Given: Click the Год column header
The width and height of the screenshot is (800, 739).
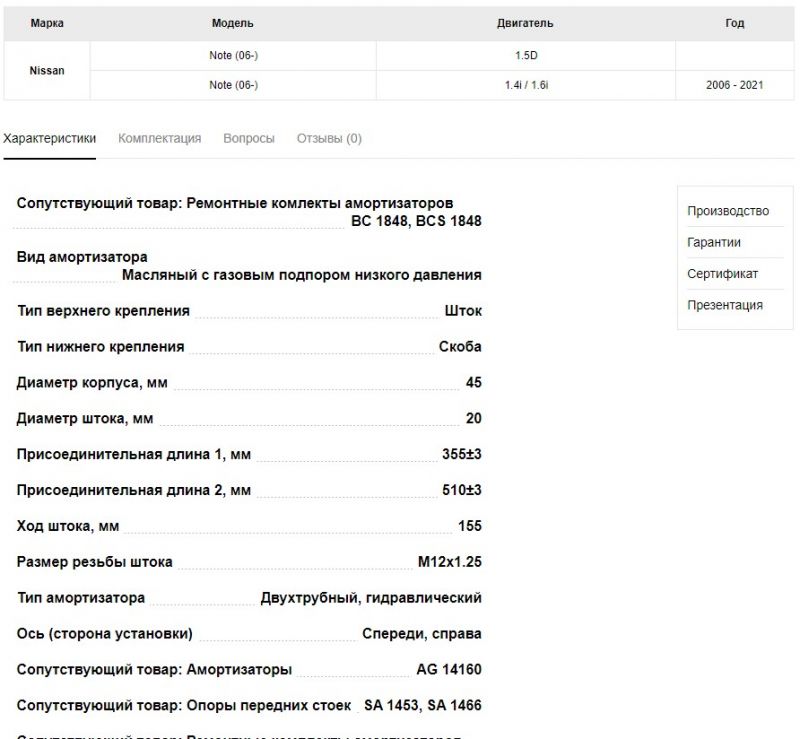Looking at the screenshot, I should 734,23.
